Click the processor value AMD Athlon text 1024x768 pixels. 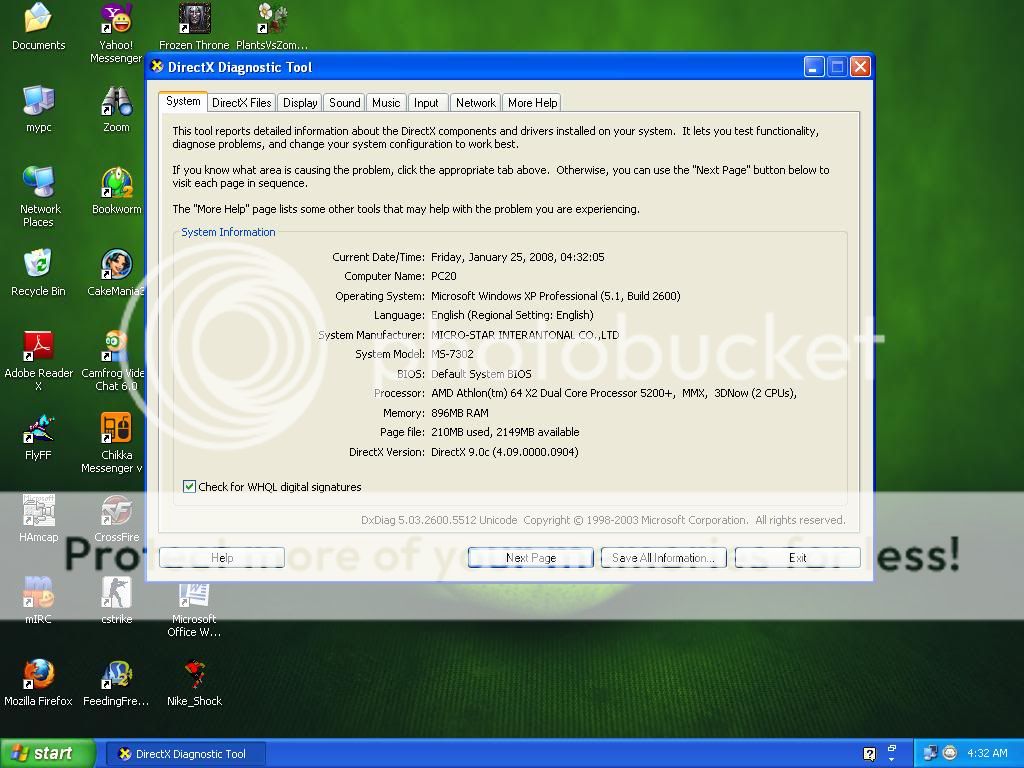tap(614, 393)
